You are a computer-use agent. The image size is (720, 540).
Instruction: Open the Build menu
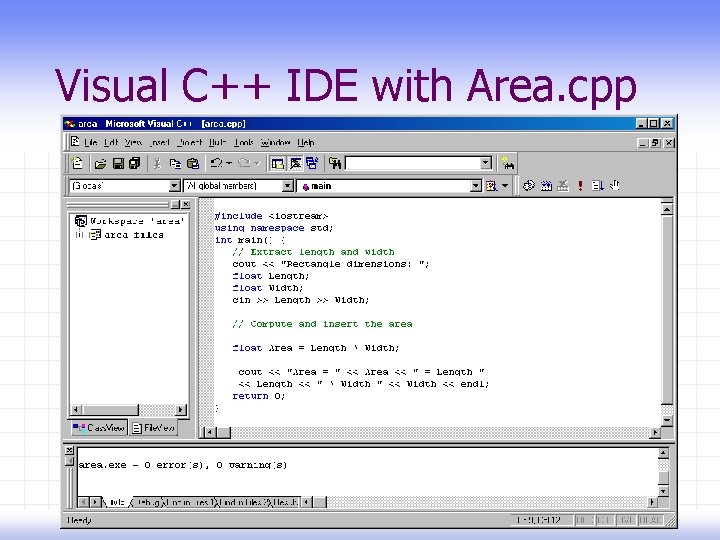point(217,143)
